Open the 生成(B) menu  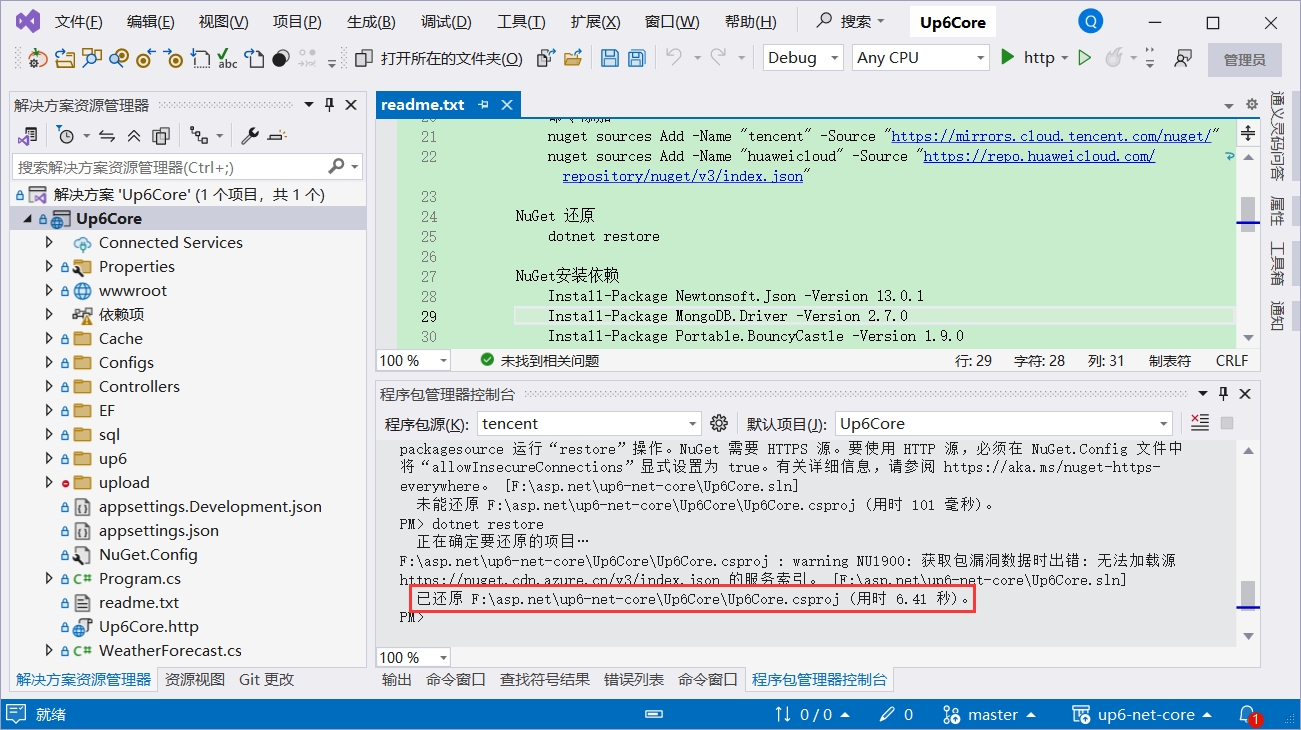point(370,22)
